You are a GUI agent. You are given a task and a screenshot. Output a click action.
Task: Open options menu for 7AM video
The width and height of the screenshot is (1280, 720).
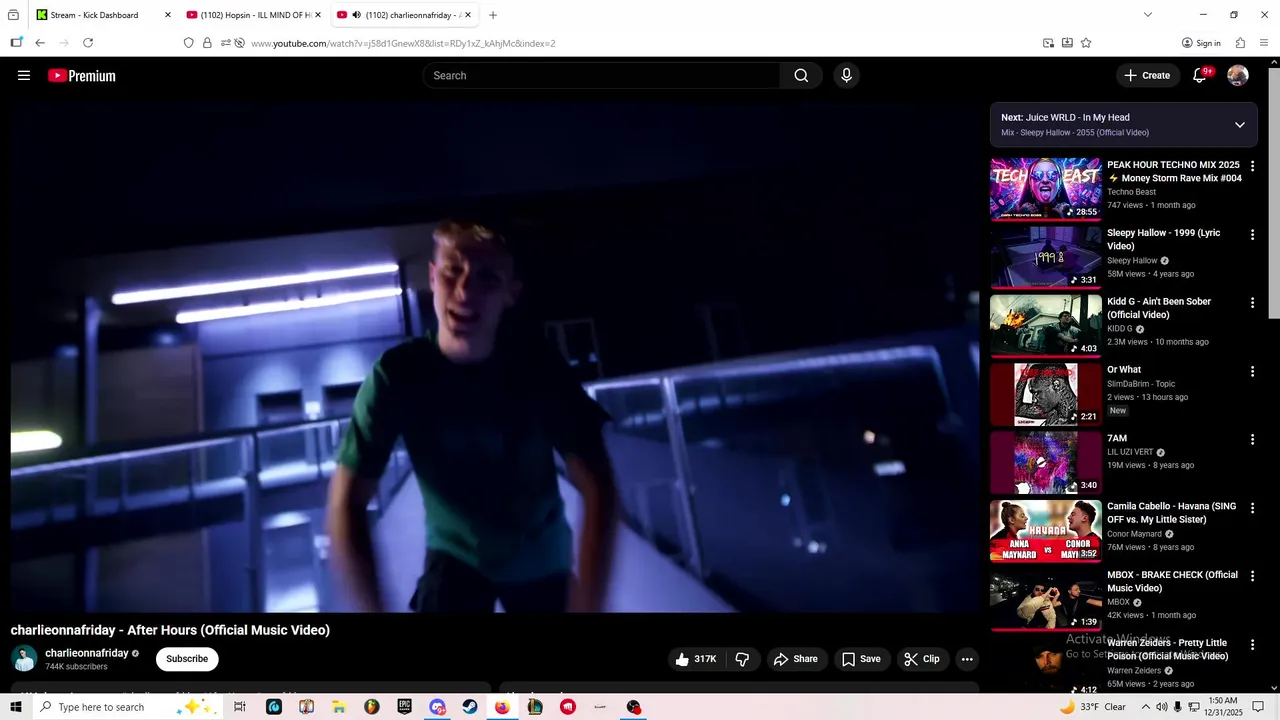[x=1252, y=440]
